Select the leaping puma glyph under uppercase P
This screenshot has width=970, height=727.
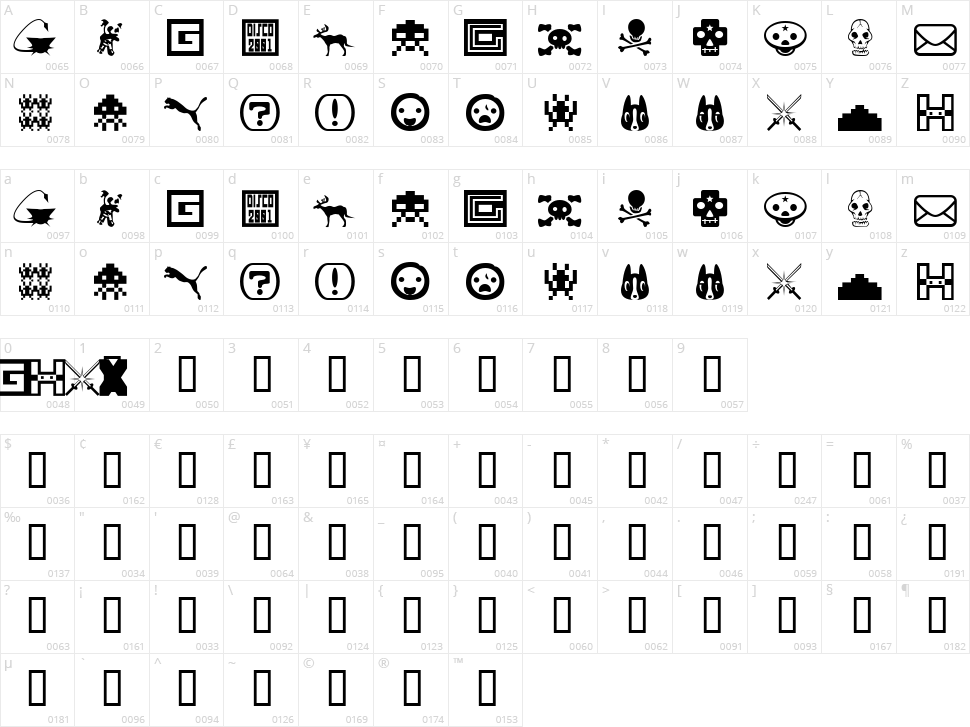186,113
